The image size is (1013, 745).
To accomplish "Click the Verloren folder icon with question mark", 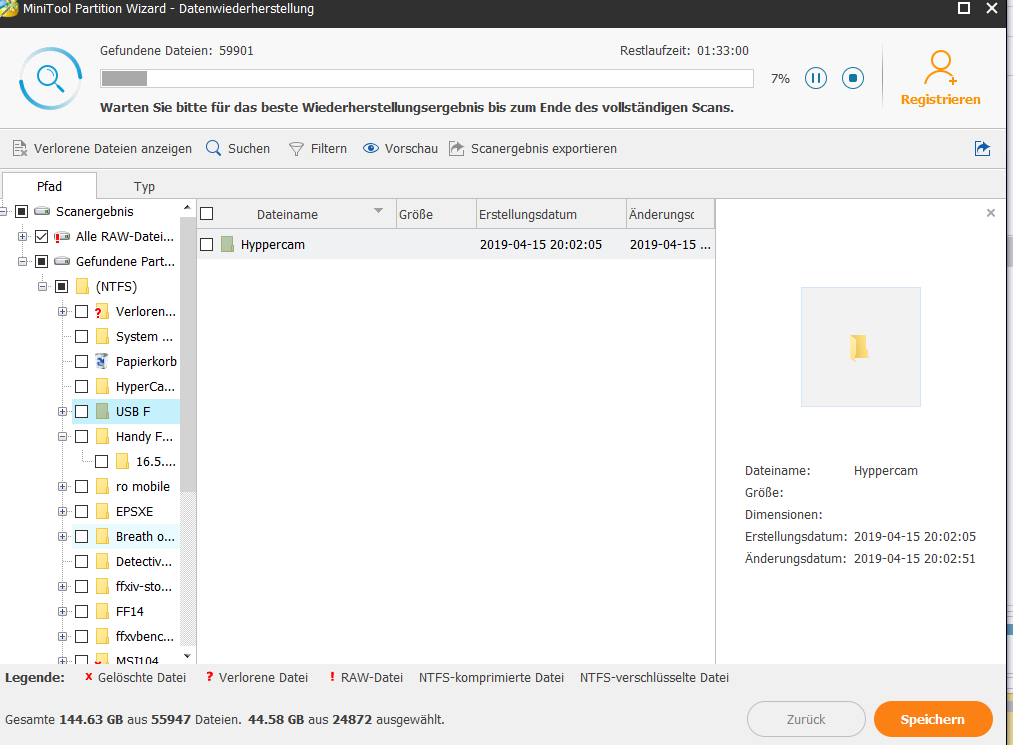I will [101, 311].
